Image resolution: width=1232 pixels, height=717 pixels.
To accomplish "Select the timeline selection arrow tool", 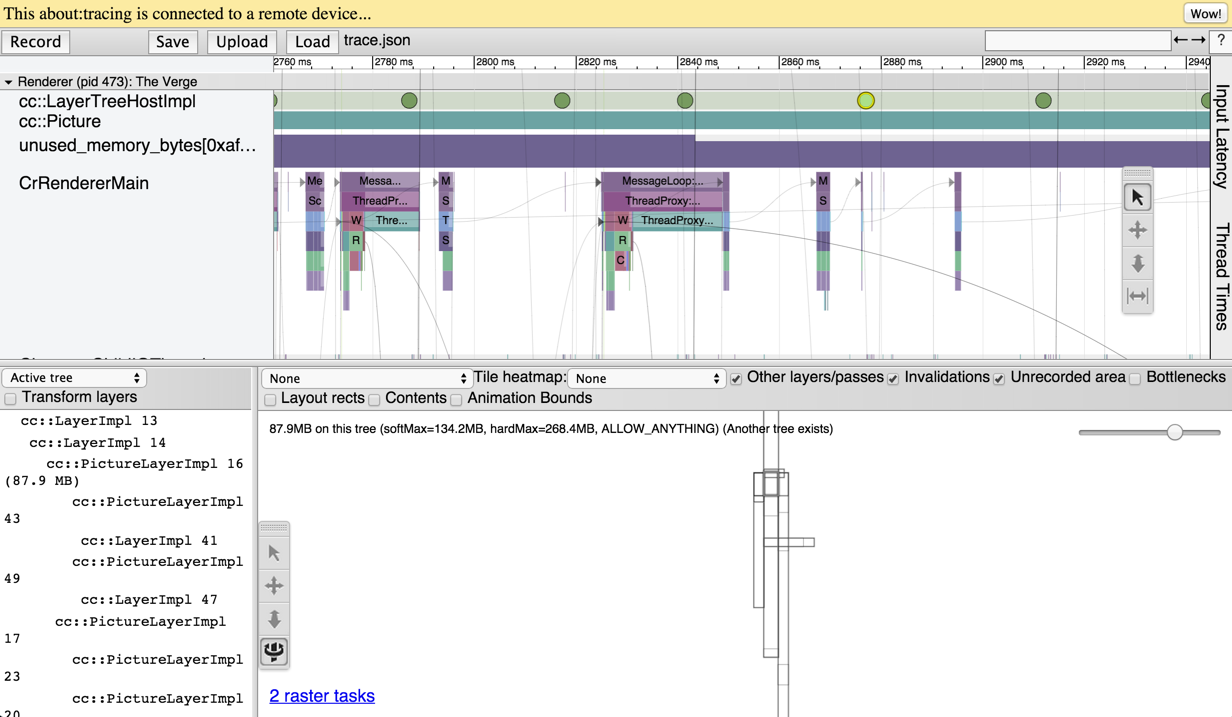I will (x=1137, y=198).
